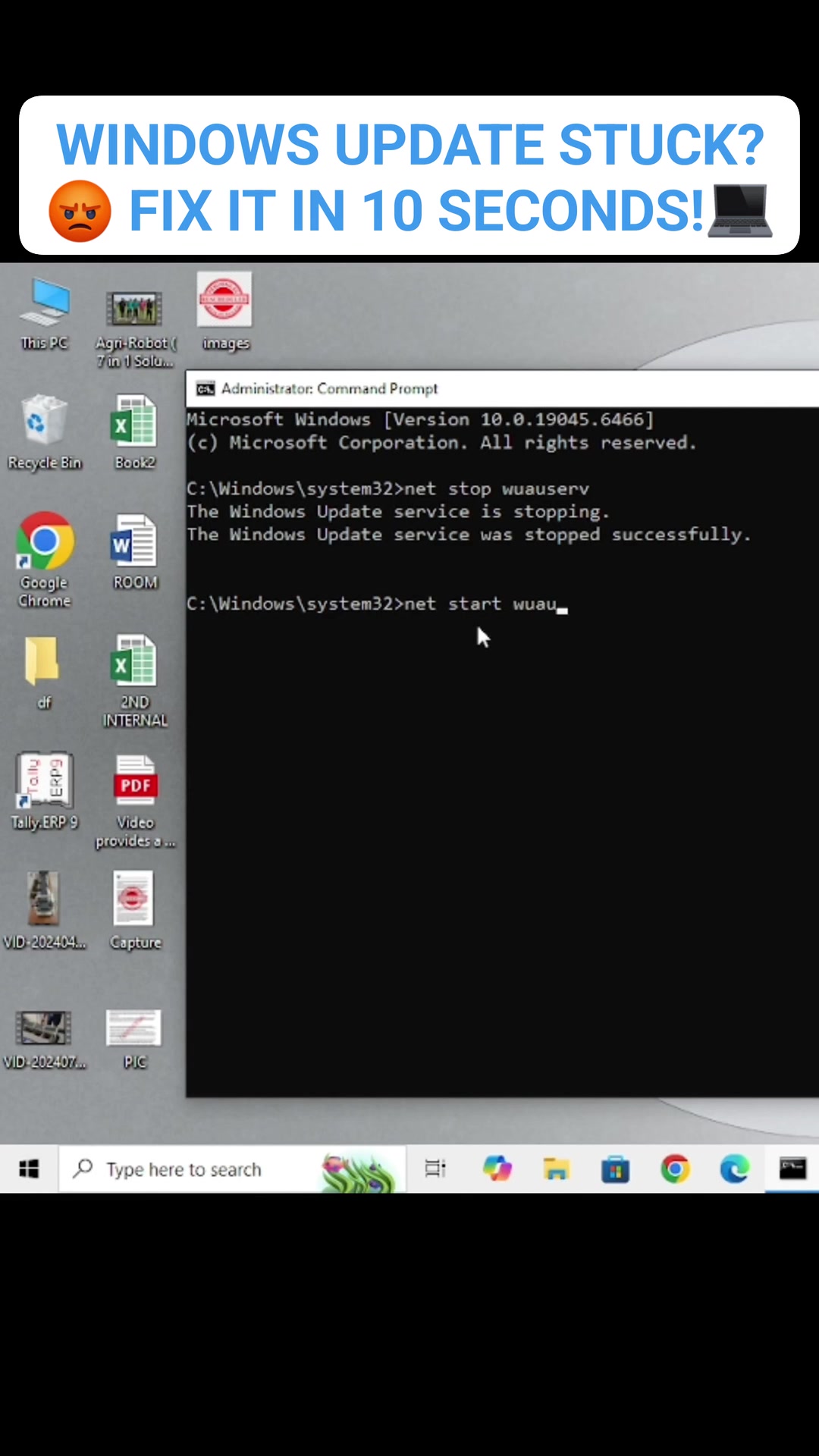Open This PC desktop icon

(45, 314)
